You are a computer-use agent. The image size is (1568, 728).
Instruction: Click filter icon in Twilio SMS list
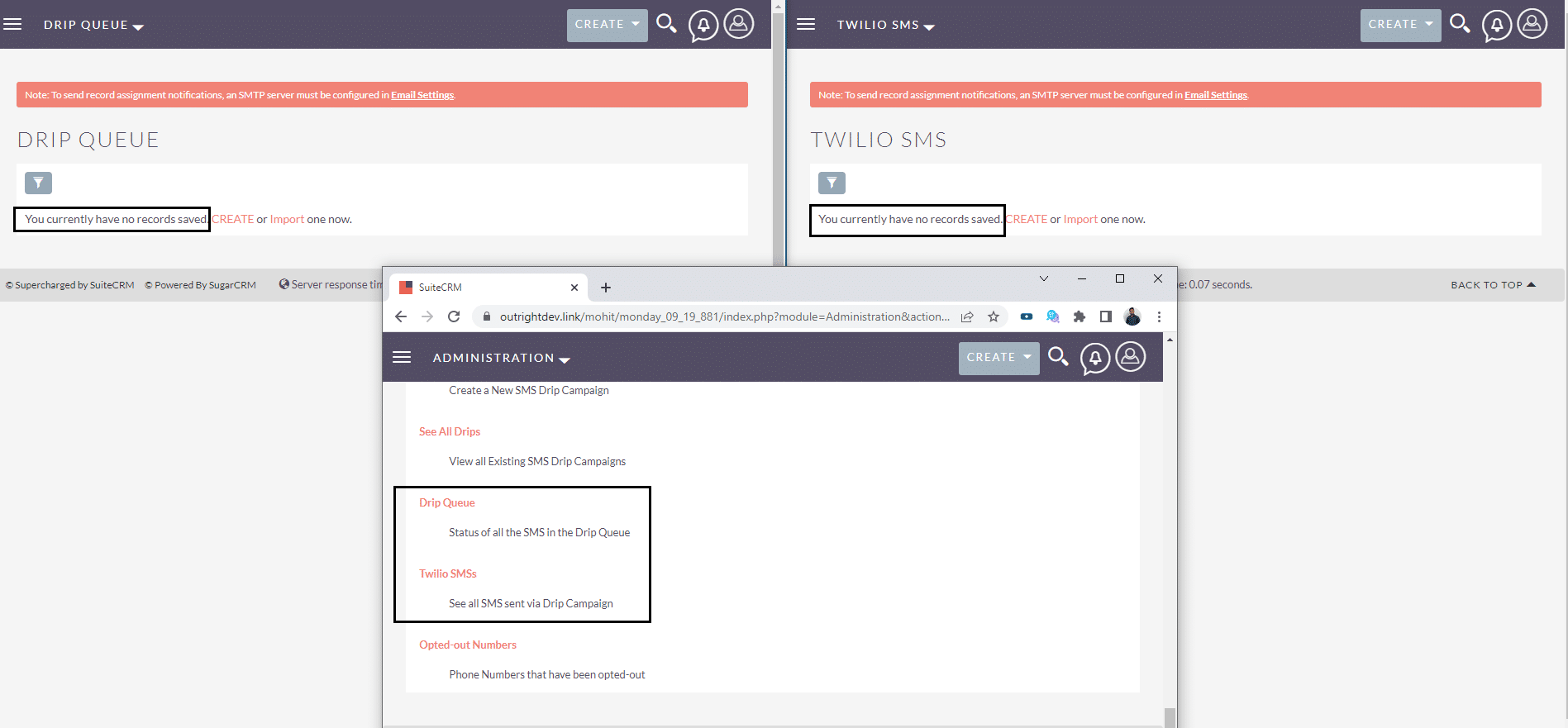coord(832,183)
